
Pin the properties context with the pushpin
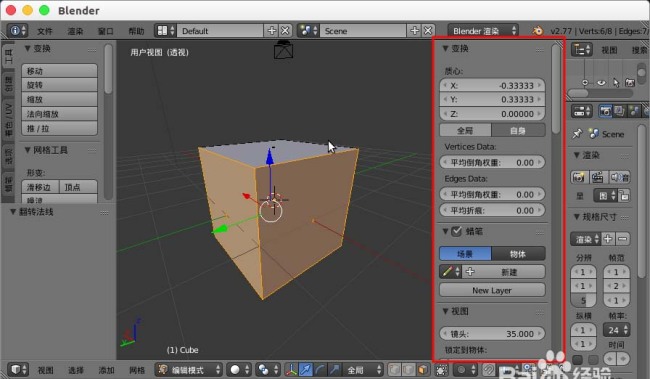577,134
